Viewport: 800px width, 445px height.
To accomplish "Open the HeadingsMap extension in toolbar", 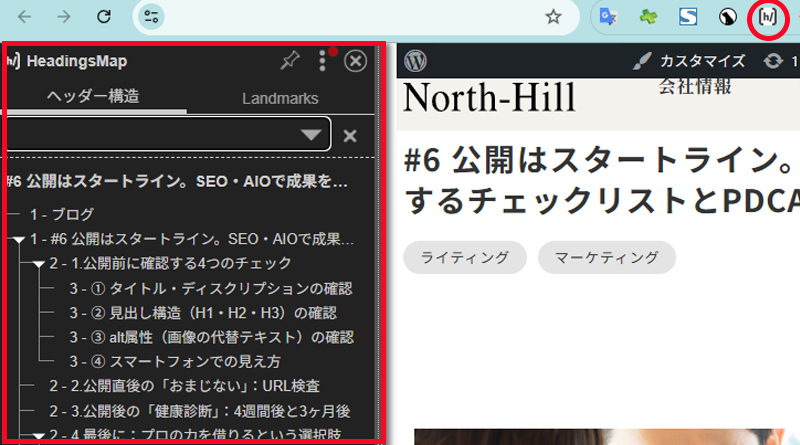I will [x=768, y=17].
